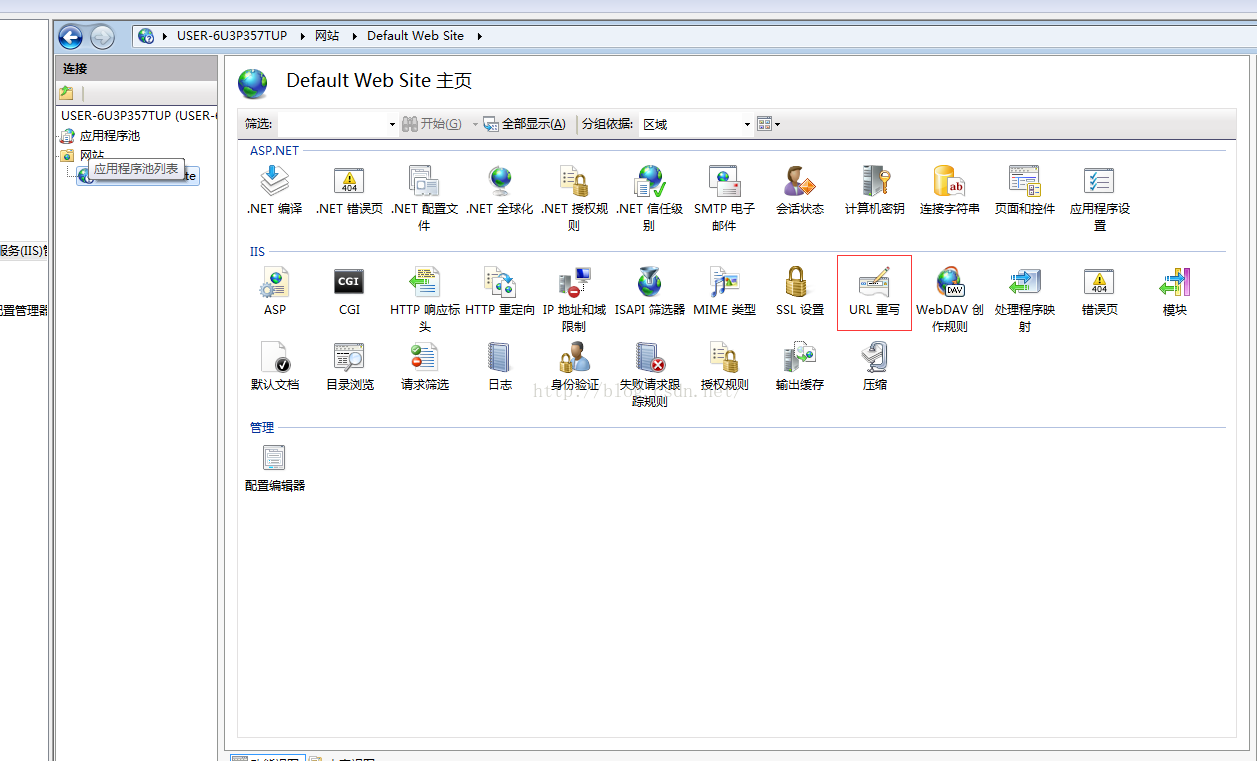Open the 身份验证 feature
The height and width of the screenshot is (761, 1257).
click(574, 366)
